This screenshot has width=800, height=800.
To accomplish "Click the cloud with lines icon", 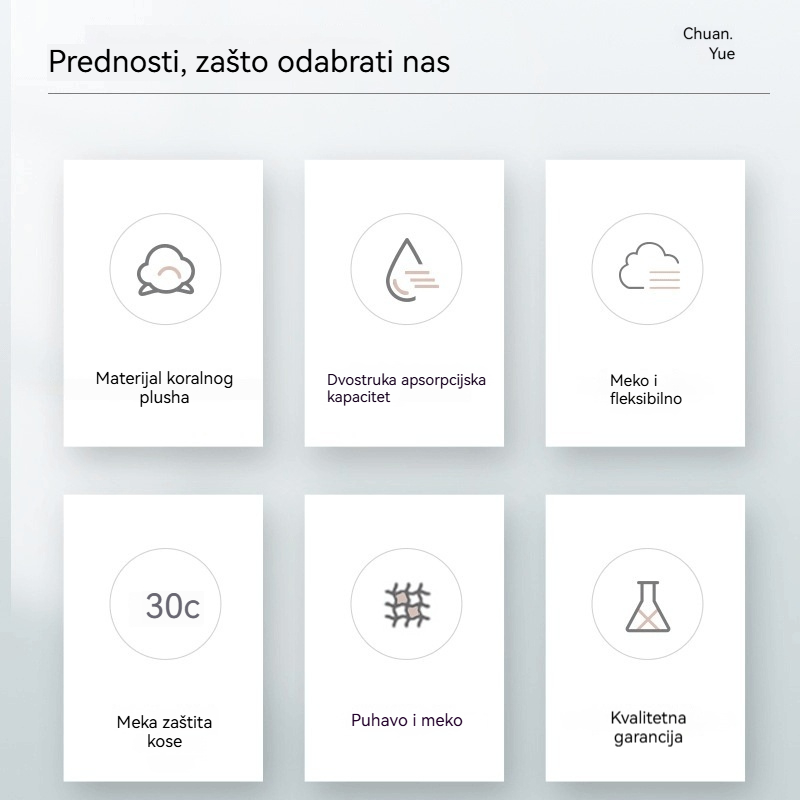I will (x=647, y=268).
